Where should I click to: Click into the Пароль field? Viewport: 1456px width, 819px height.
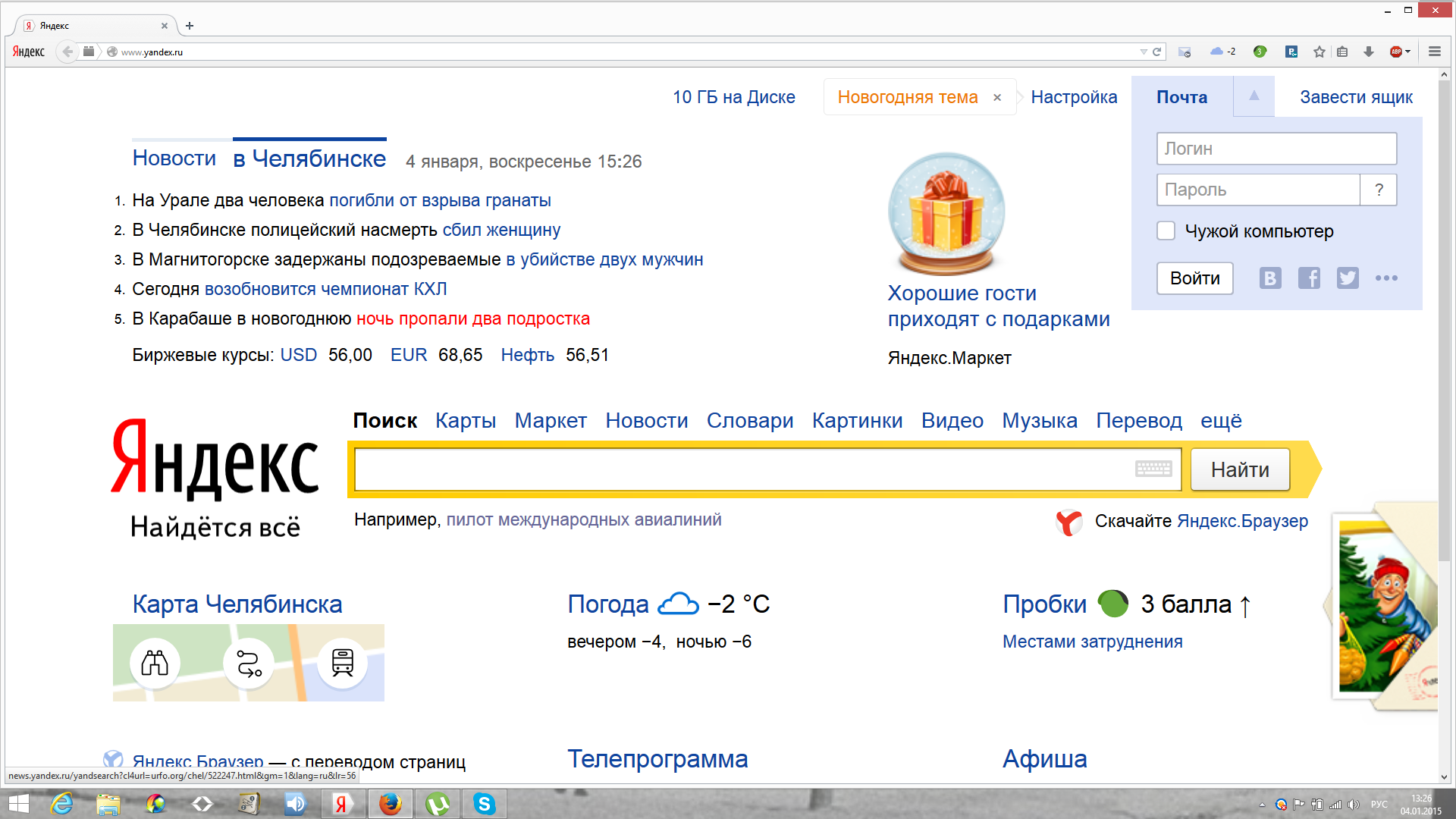point(1259,190)
